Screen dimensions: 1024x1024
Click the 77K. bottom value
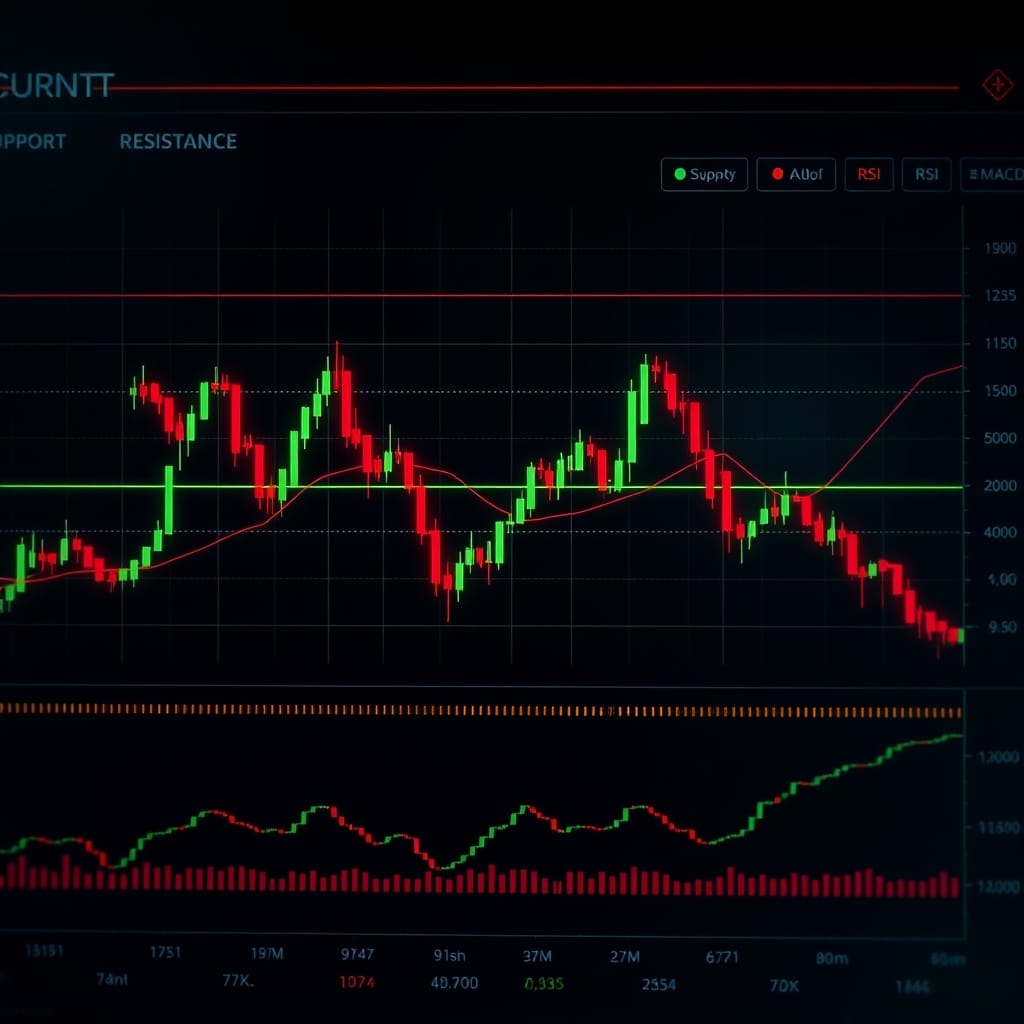click(238, 980)
